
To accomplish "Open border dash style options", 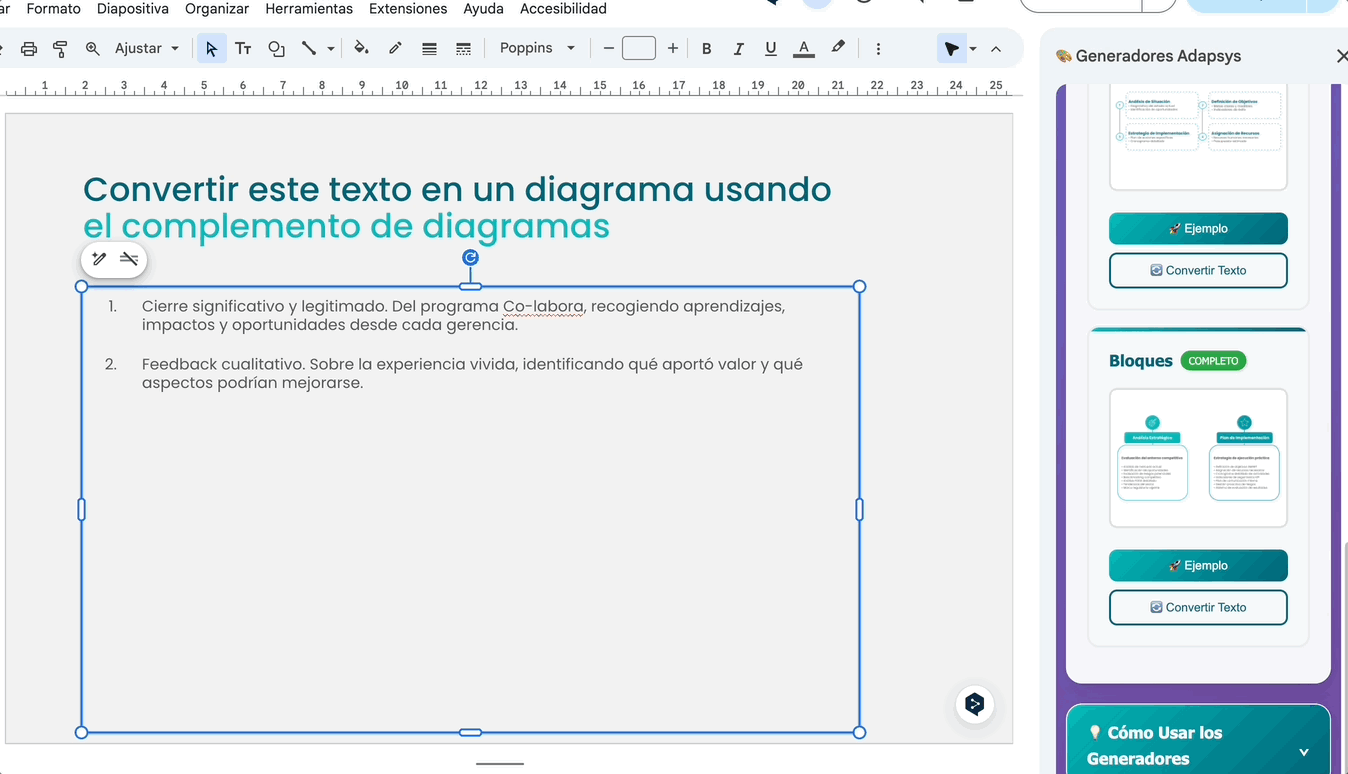I will pos(463,48).
